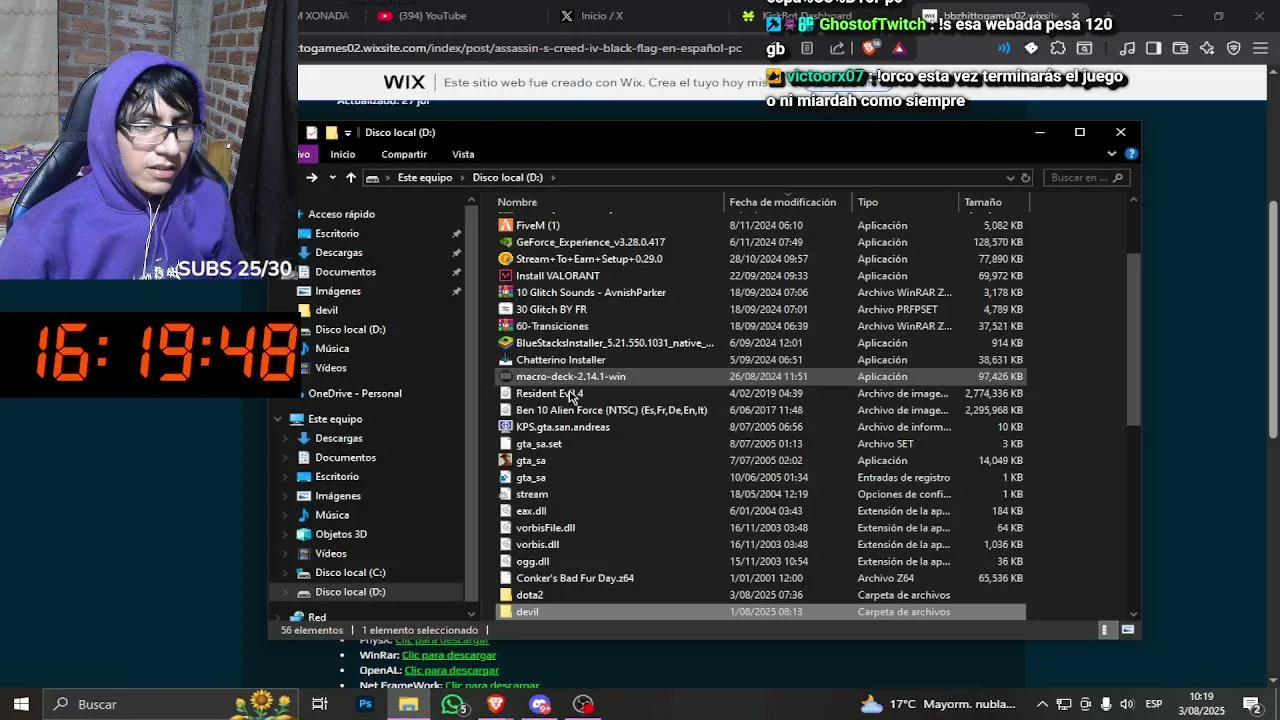Open OBS Studio from the taskbar
This screenshot has height=720, width=1280.
[583, 704]
